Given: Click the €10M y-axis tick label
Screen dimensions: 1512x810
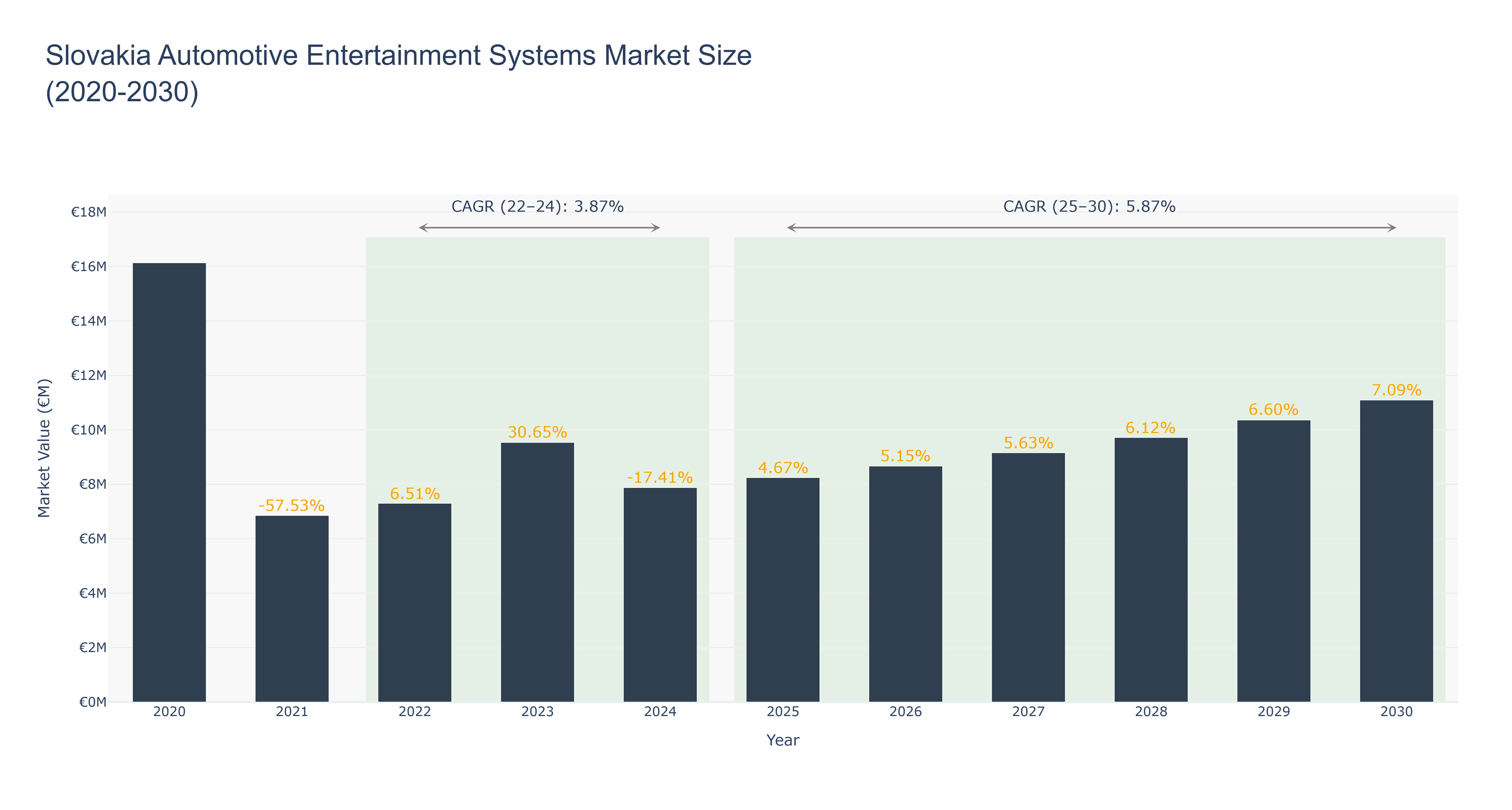Looking at the screenshot, I should coord(89,430).
